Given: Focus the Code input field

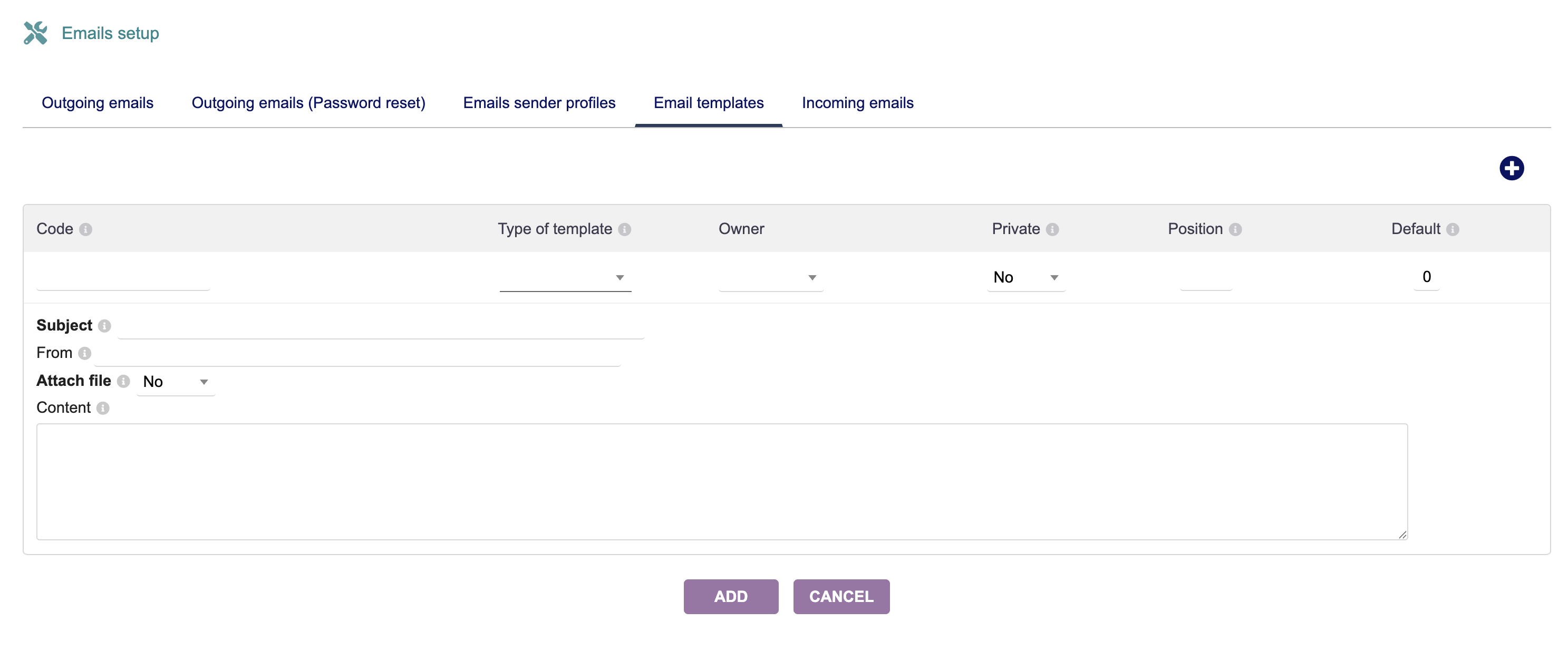Looking at the screenshot, I should click(x=123, y=278).
